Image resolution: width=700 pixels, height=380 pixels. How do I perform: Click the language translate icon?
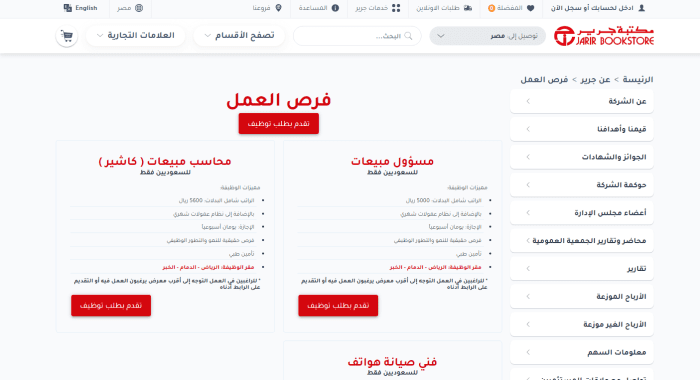pyautogui.click(x=67, y=8)
